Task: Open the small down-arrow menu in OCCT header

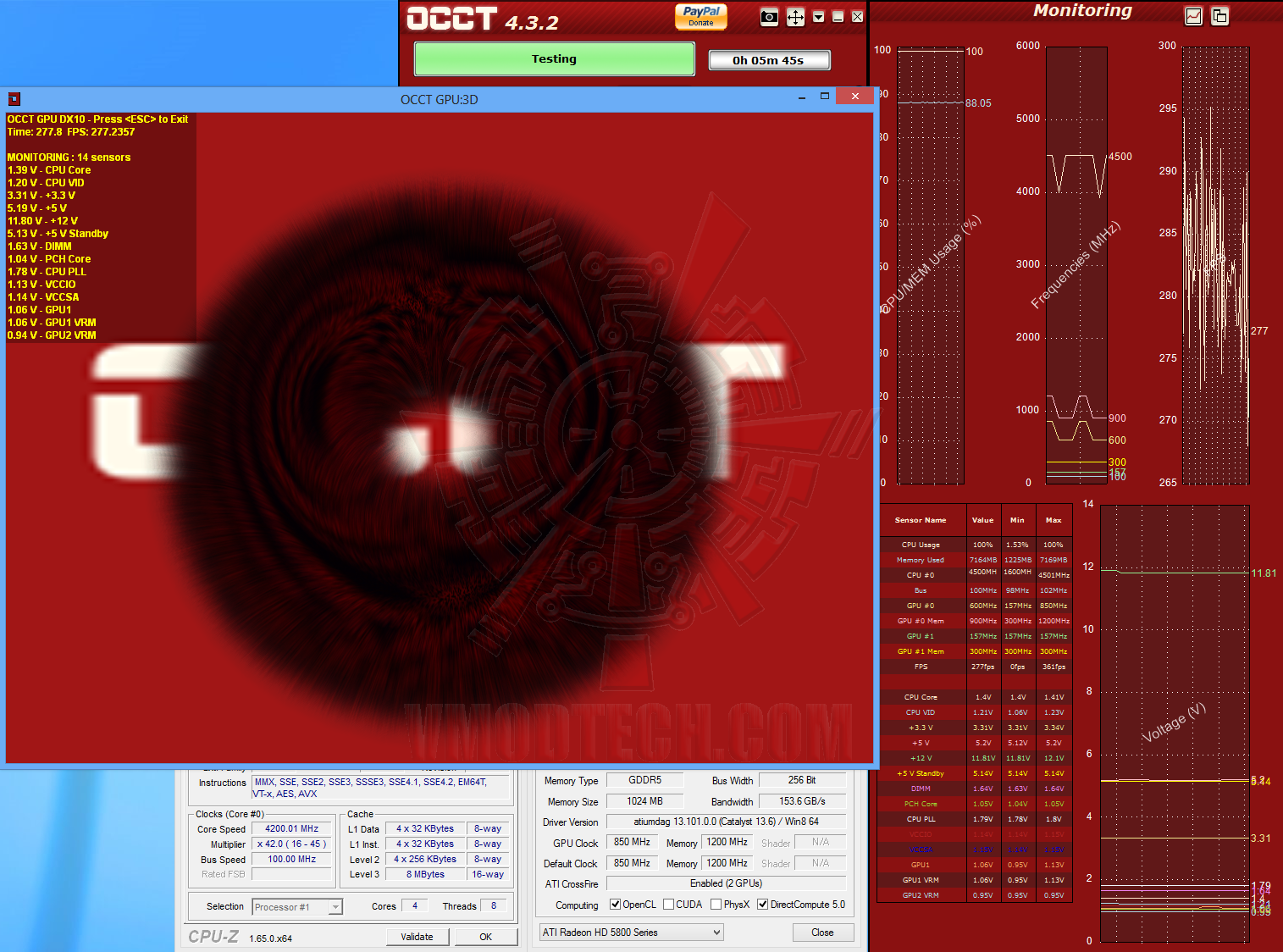Action: pyautogui.click(x=818, y=16)
